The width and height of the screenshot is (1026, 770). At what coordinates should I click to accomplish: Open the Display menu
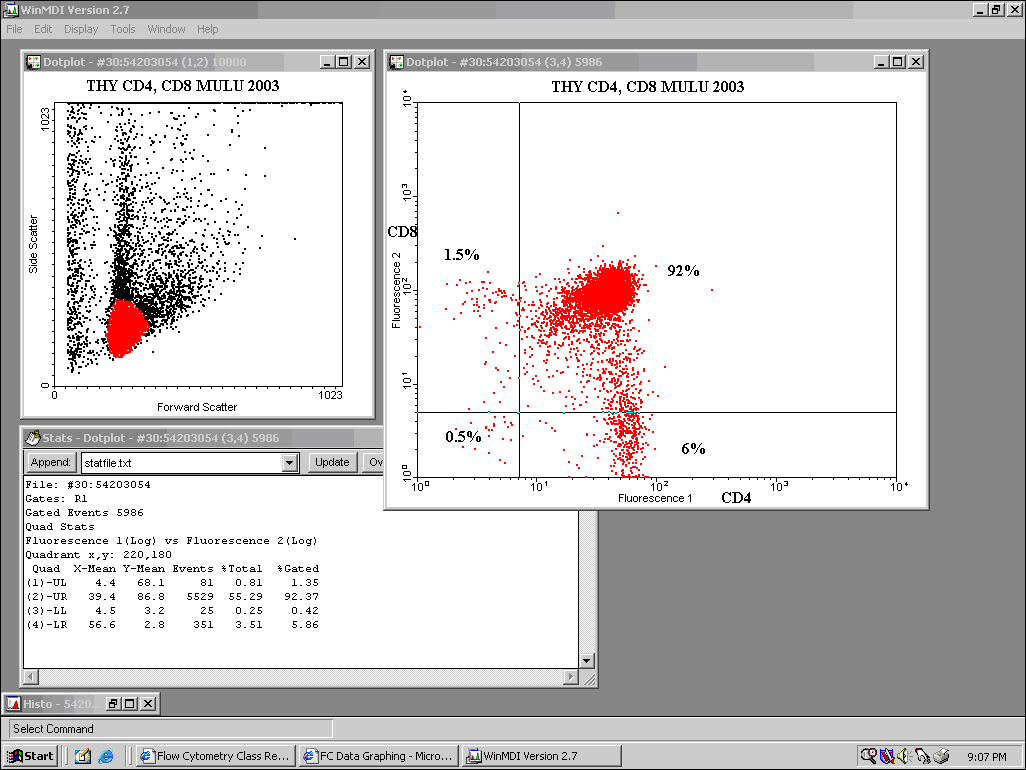[81, 29]
